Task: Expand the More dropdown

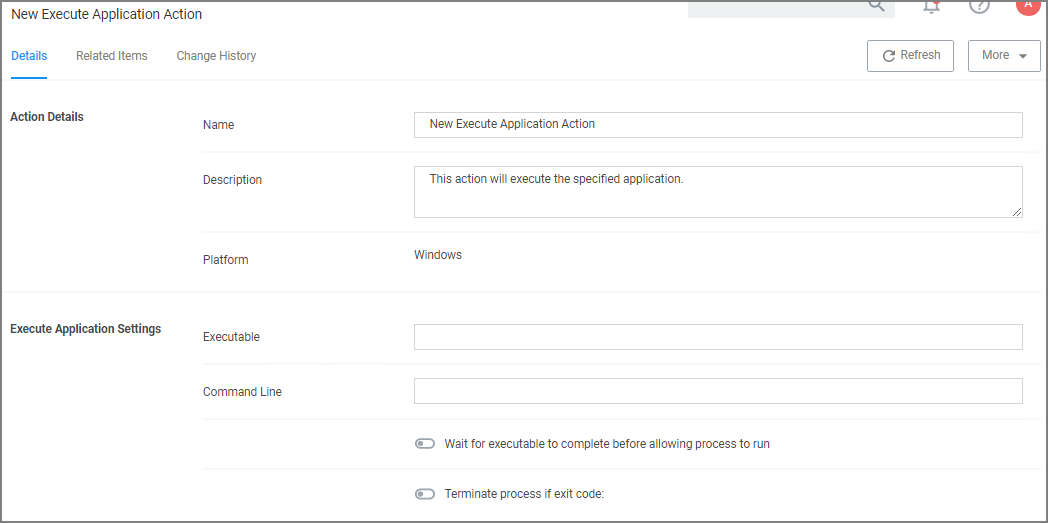Action: click(x=1004, y=55)
